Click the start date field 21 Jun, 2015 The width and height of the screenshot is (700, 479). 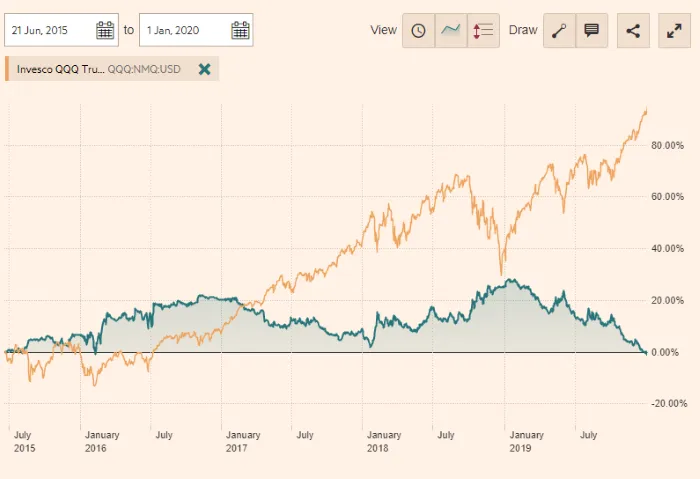coord(50,30)
